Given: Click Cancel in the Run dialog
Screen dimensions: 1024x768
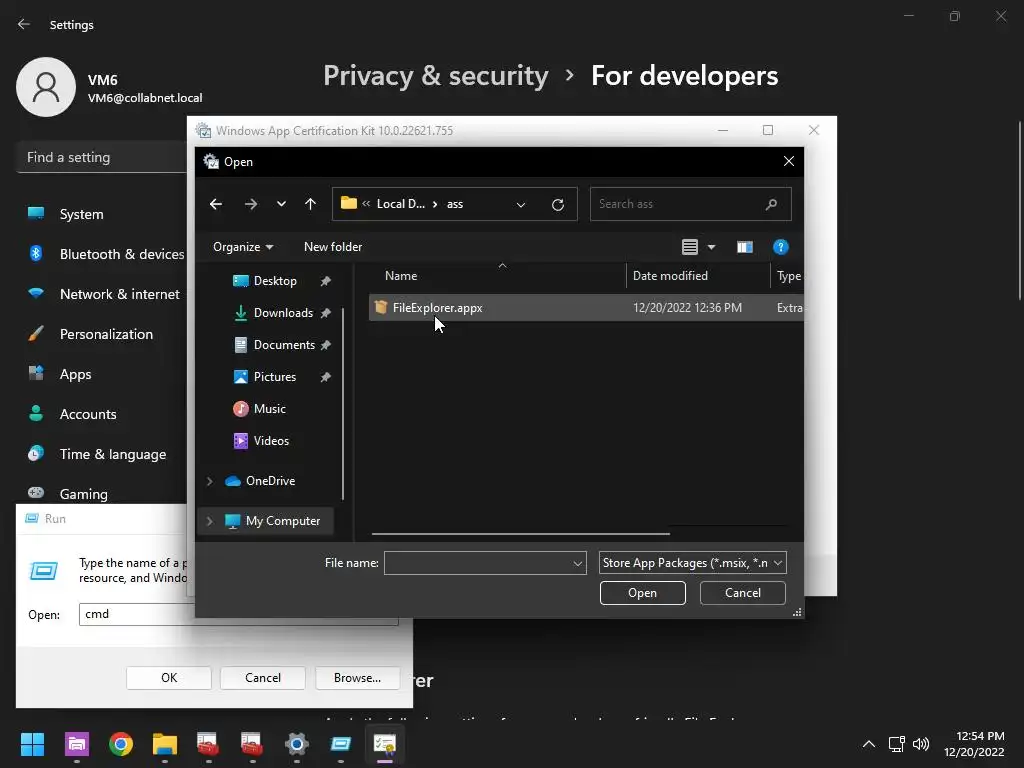Looking at the screenshot, I should (263, 678).
